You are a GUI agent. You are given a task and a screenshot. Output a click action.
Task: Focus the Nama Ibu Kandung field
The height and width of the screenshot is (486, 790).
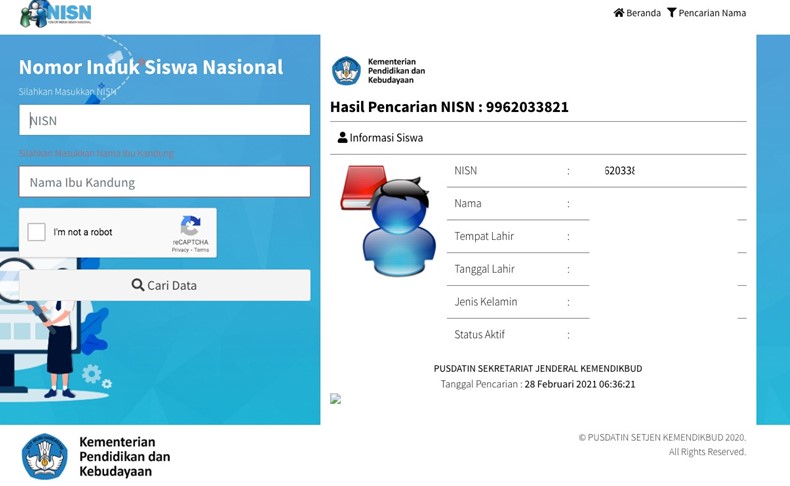pyautogui.click(x=165, y=181)
